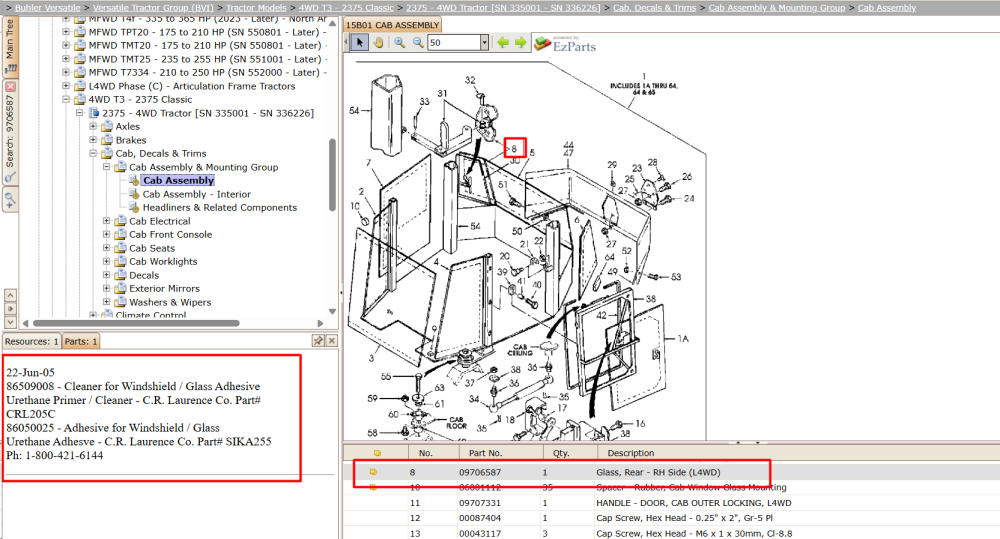Expand the Exterior Mirrors node

point(107,288)
